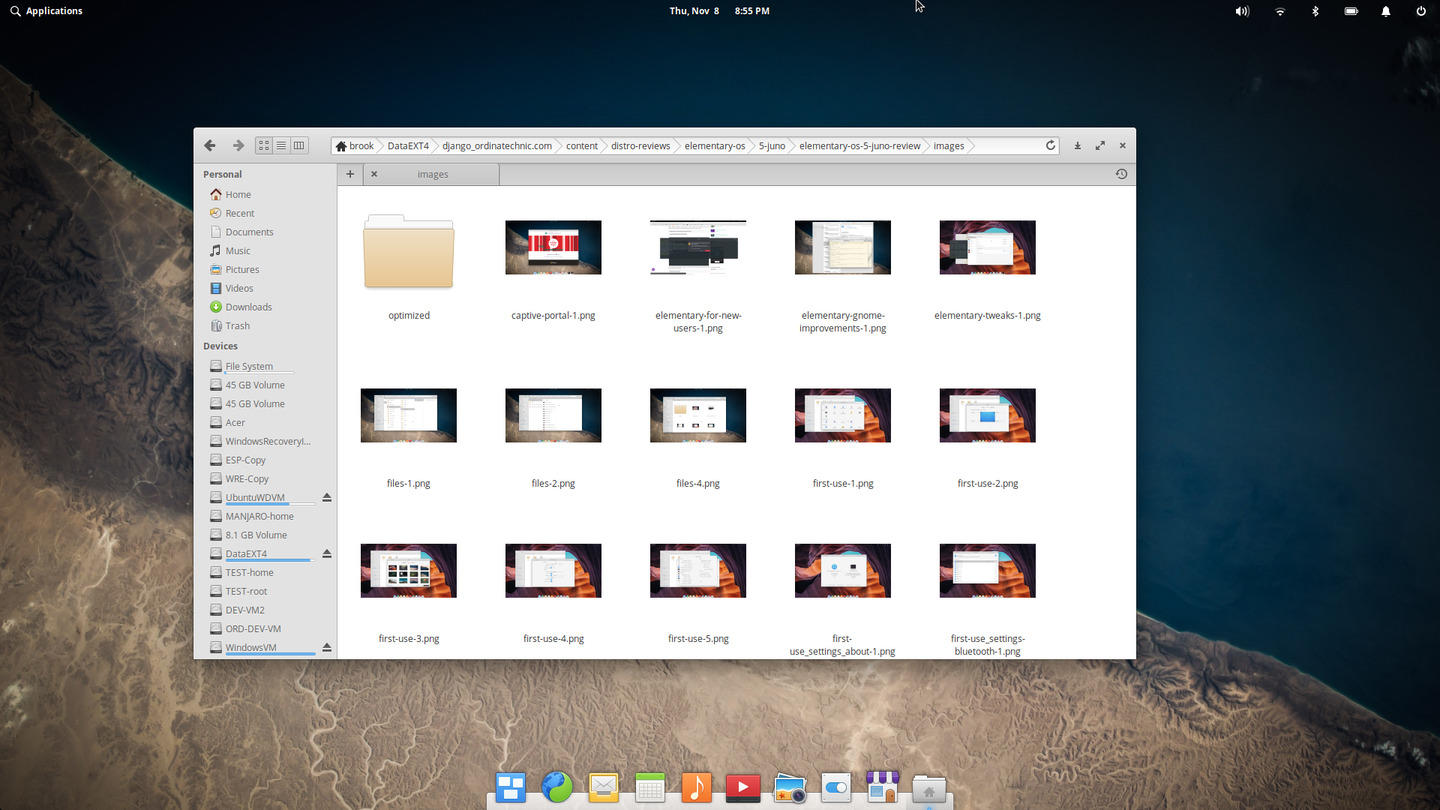Open closed tabs history button

[x=1121, y=174]
